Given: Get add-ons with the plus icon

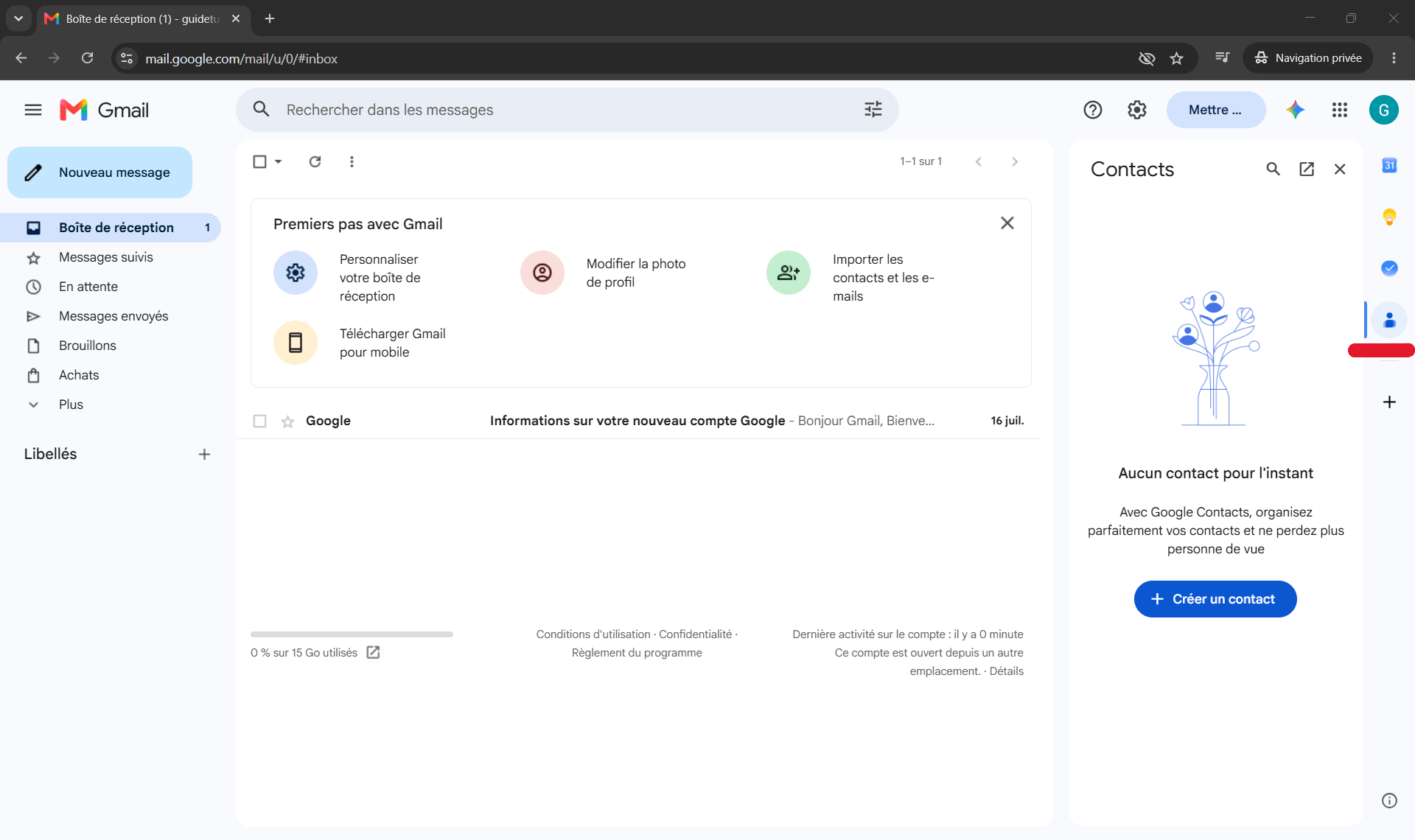Looking at the screenshot, I should point(1389,402).
